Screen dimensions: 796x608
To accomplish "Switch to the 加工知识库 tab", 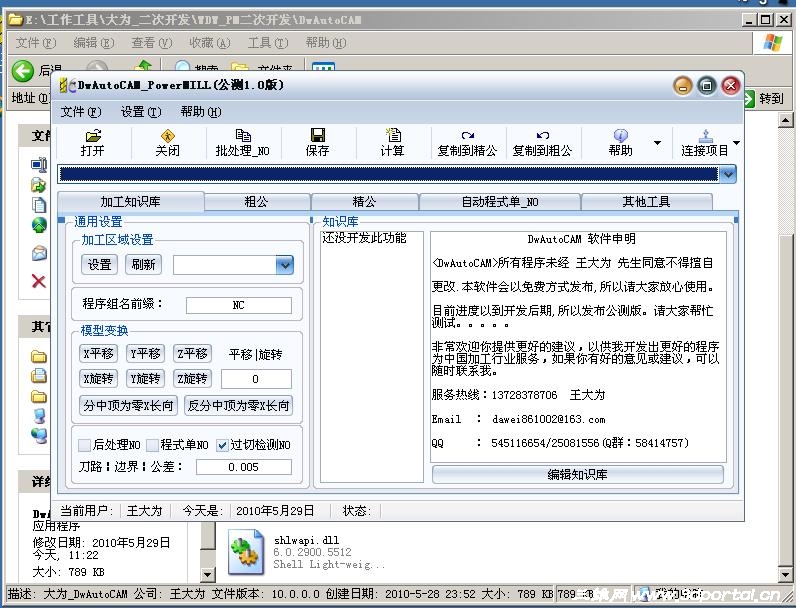I will point(130,201).
